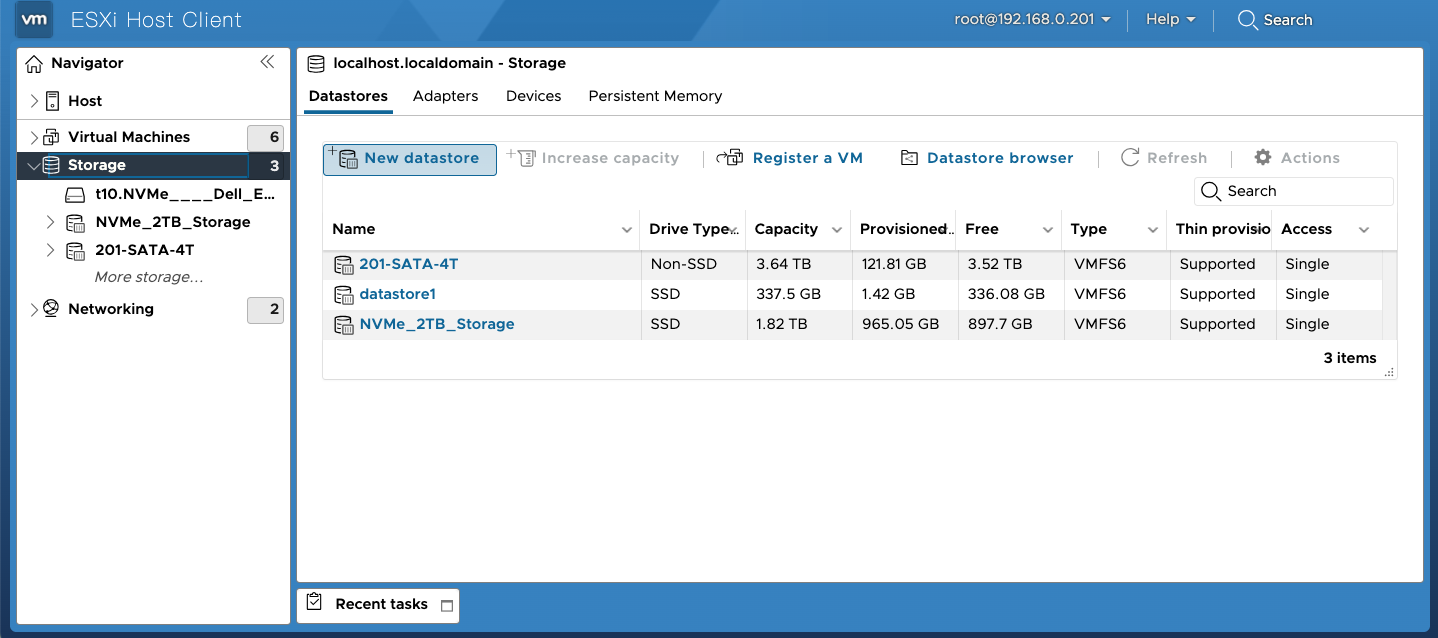Screen dimensions: 1438x638
Task: Click the table resize grip icon
Action: pos(1389,372)
